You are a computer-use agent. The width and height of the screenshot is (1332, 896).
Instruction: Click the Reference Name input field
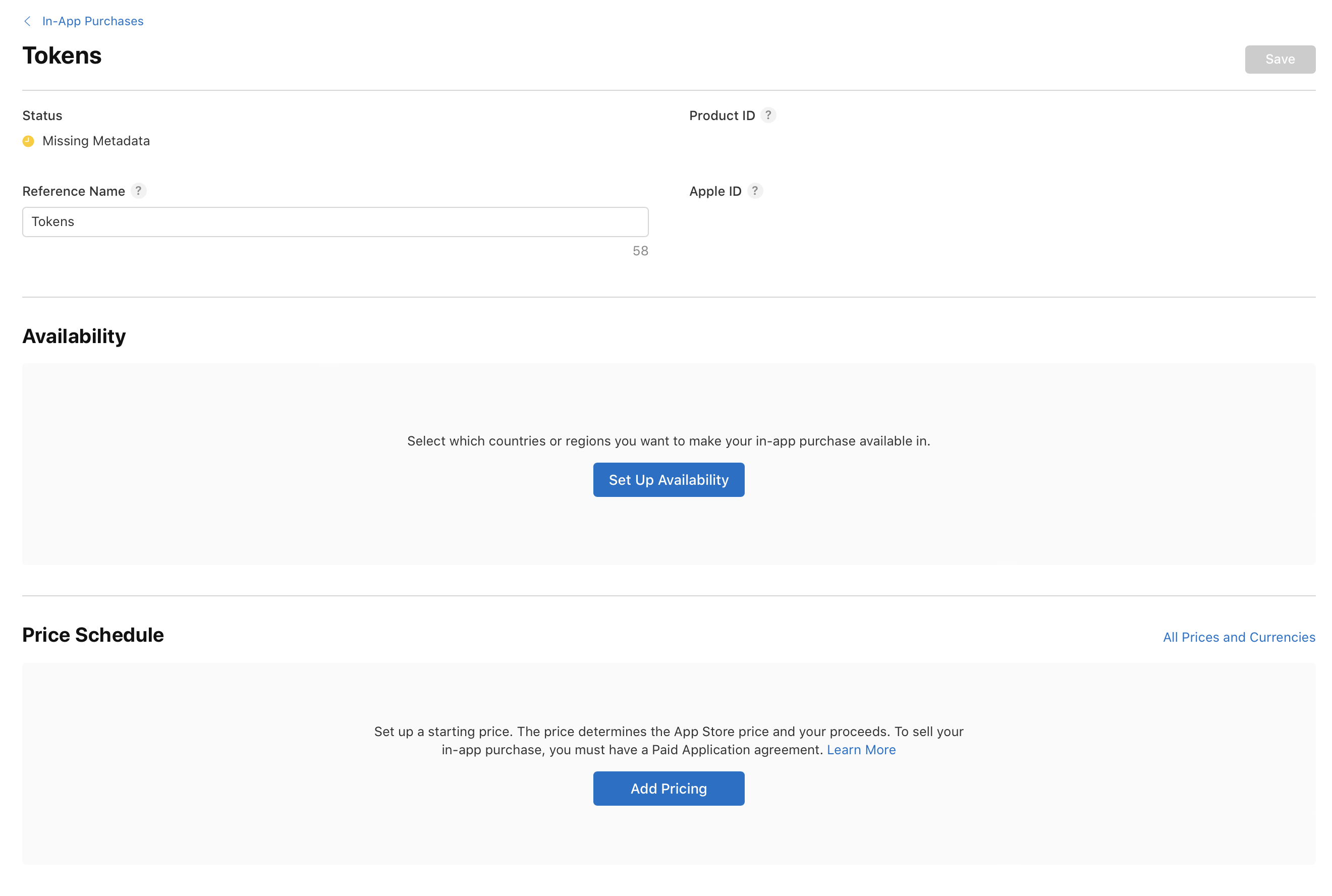(335, 222)
